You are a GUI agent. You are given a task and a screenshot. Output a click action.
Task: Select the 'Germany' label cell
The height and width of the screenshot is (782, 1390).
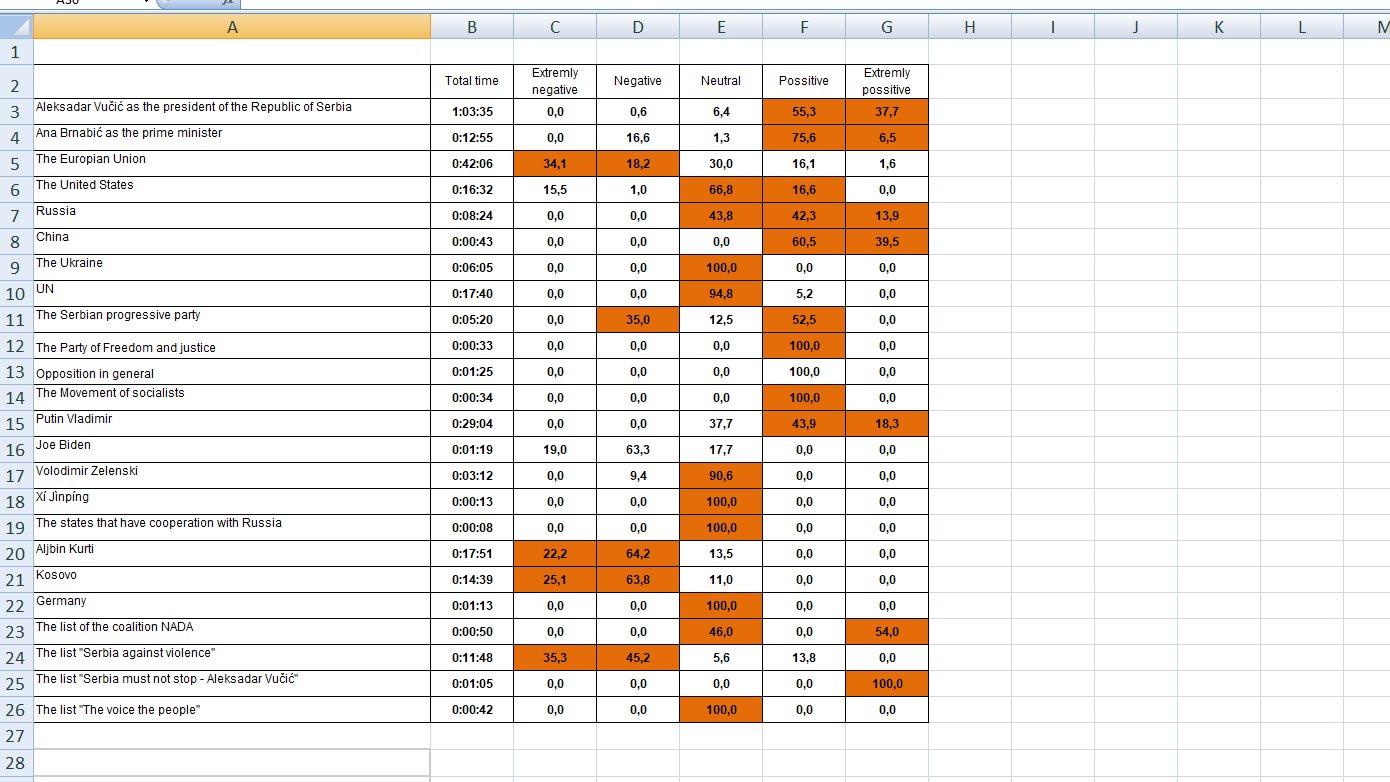(x=232, y=605)
